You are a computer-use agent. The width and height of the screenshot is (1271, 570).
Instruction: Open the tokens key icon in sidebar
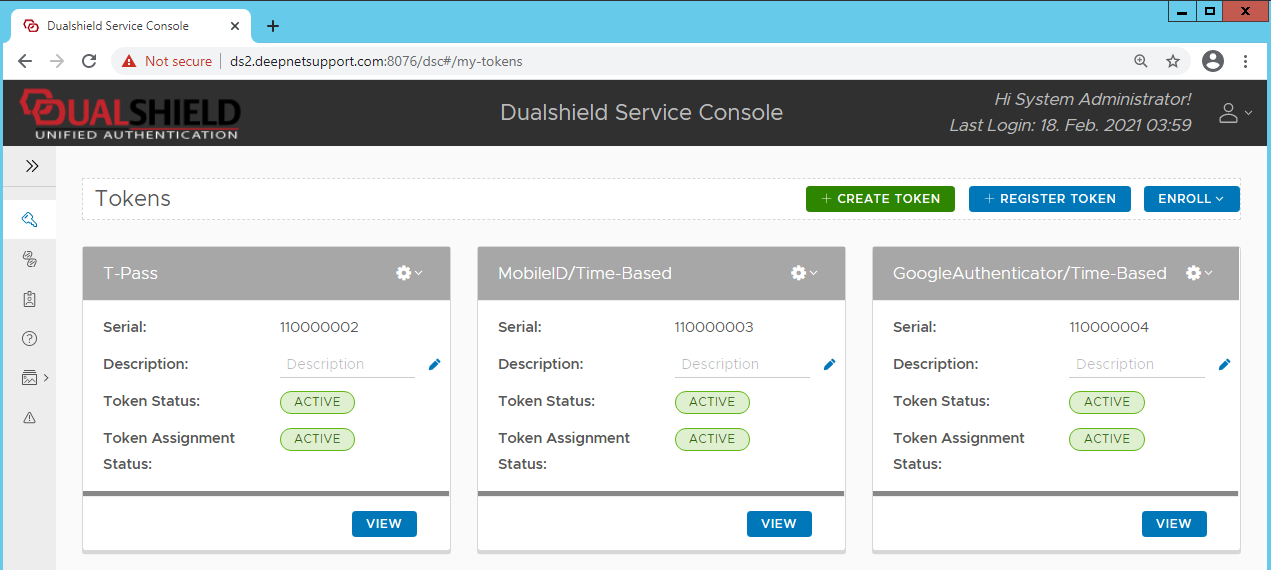(29, 220)
